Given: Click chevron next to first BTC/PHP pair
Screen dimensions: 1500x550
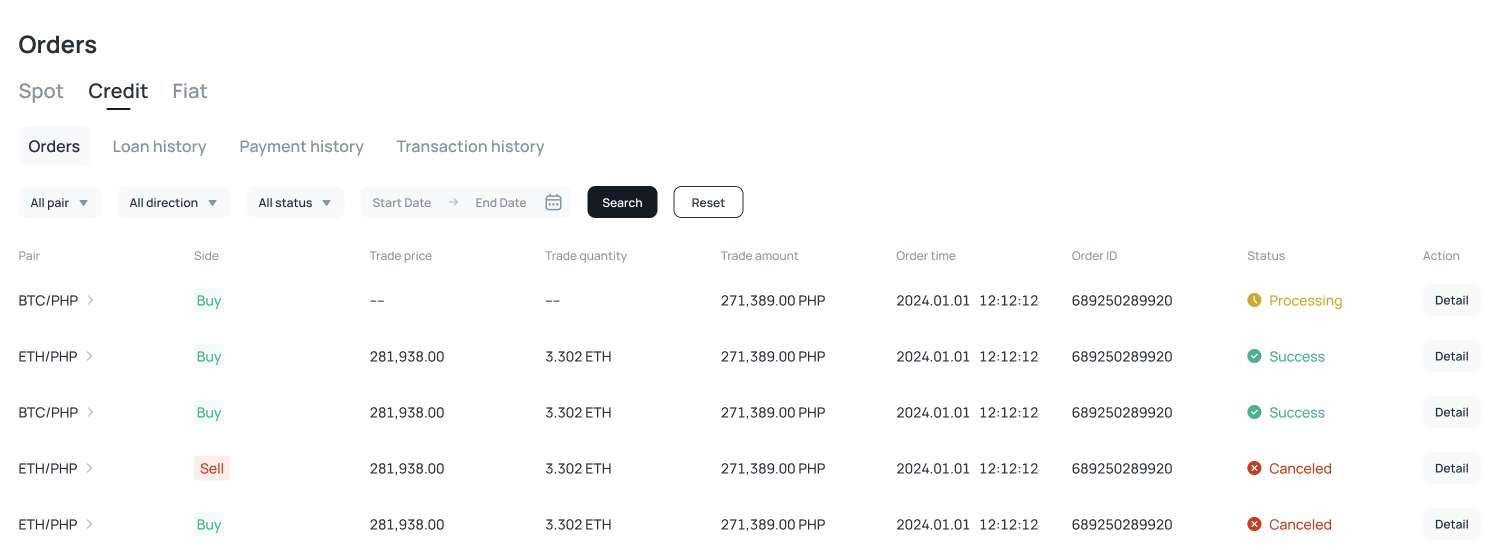Looking at the screenshot, I should tap(90, 300).
